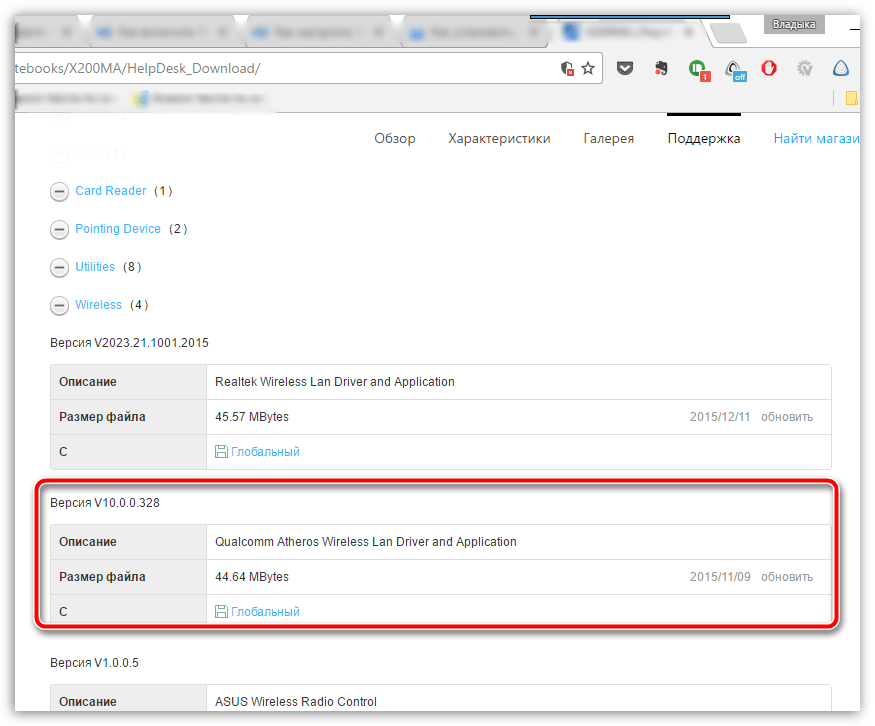Image resolution: width=875 pixels, height=726 pixels.
Task: Click floppy disk icon in Qualcomm Atheros row
Action: [x=222, y=612]
